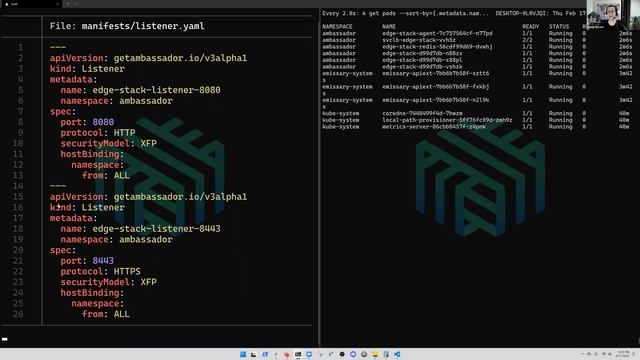Image resolution: width=640 pixels, height=360 pixels.
Task: Click the metrics-server pod name
Action: (x=434, y=127)
